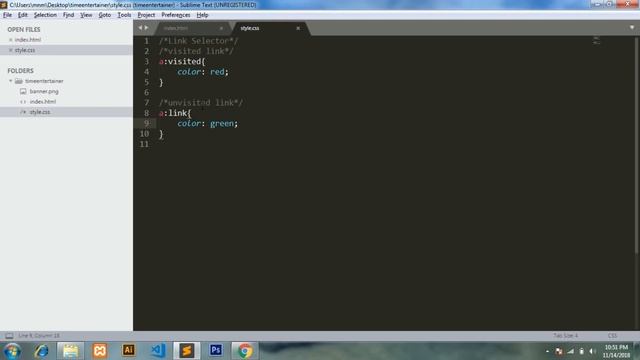
Task: Toggle the side bar from status bar icon
Action: (9, 336)
